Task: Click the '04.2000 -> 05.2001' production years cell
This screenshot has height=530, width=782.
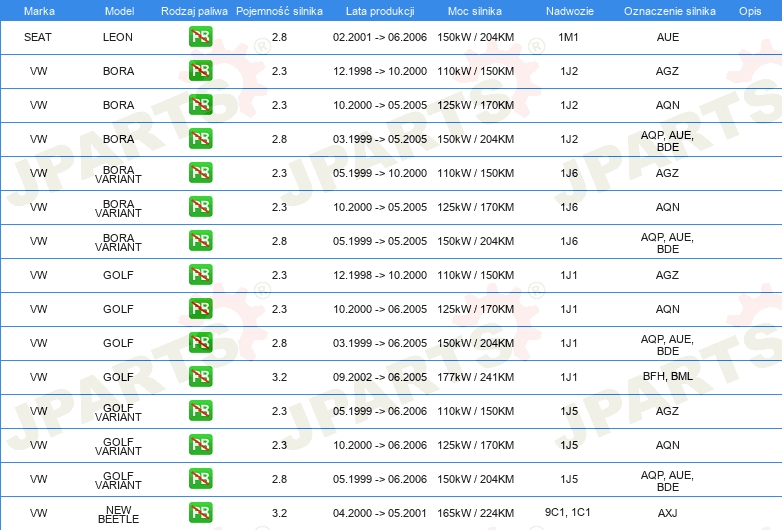Action: 380,513
